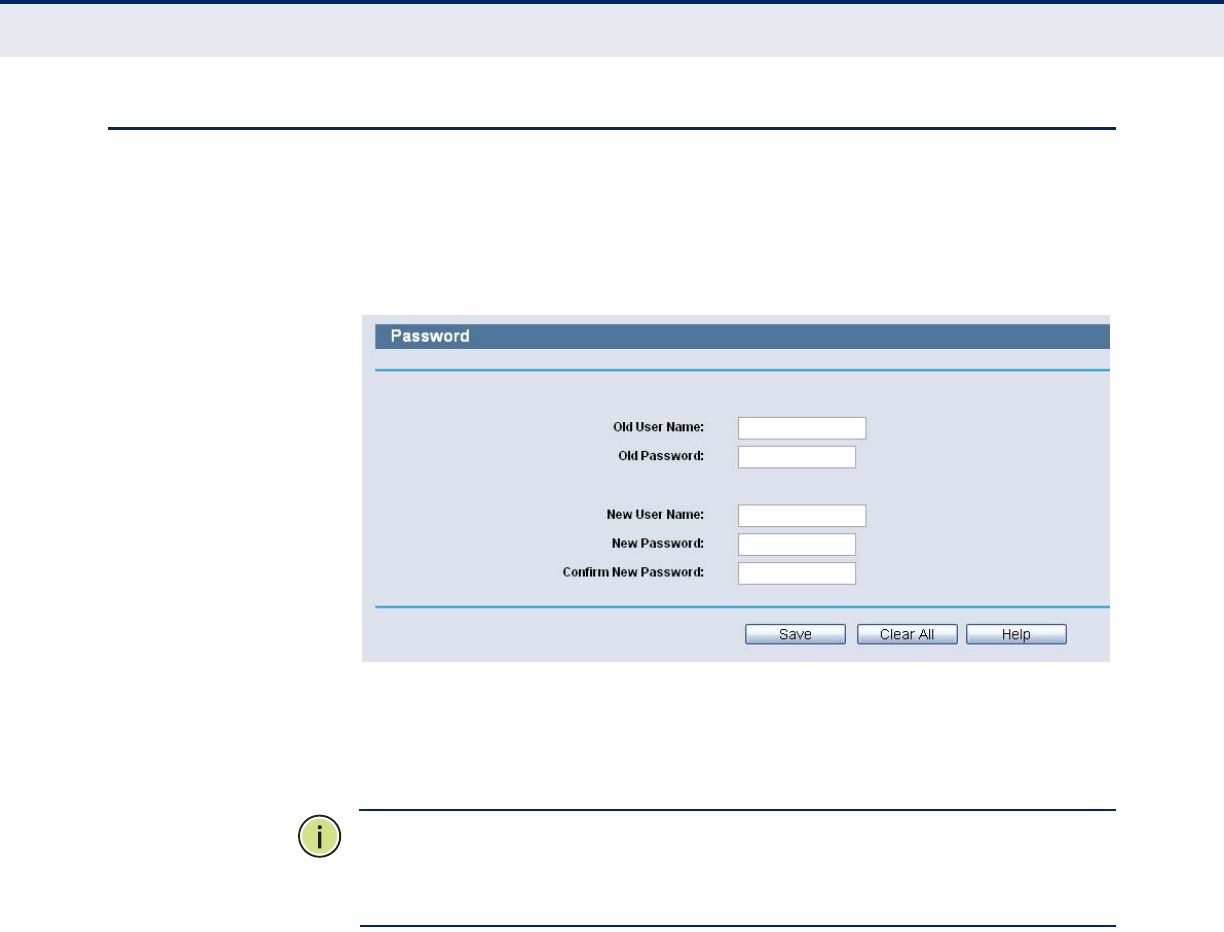Click the Clear All button
The height and width of the screenshot is (932, 1224).
[x=907, y=634]
